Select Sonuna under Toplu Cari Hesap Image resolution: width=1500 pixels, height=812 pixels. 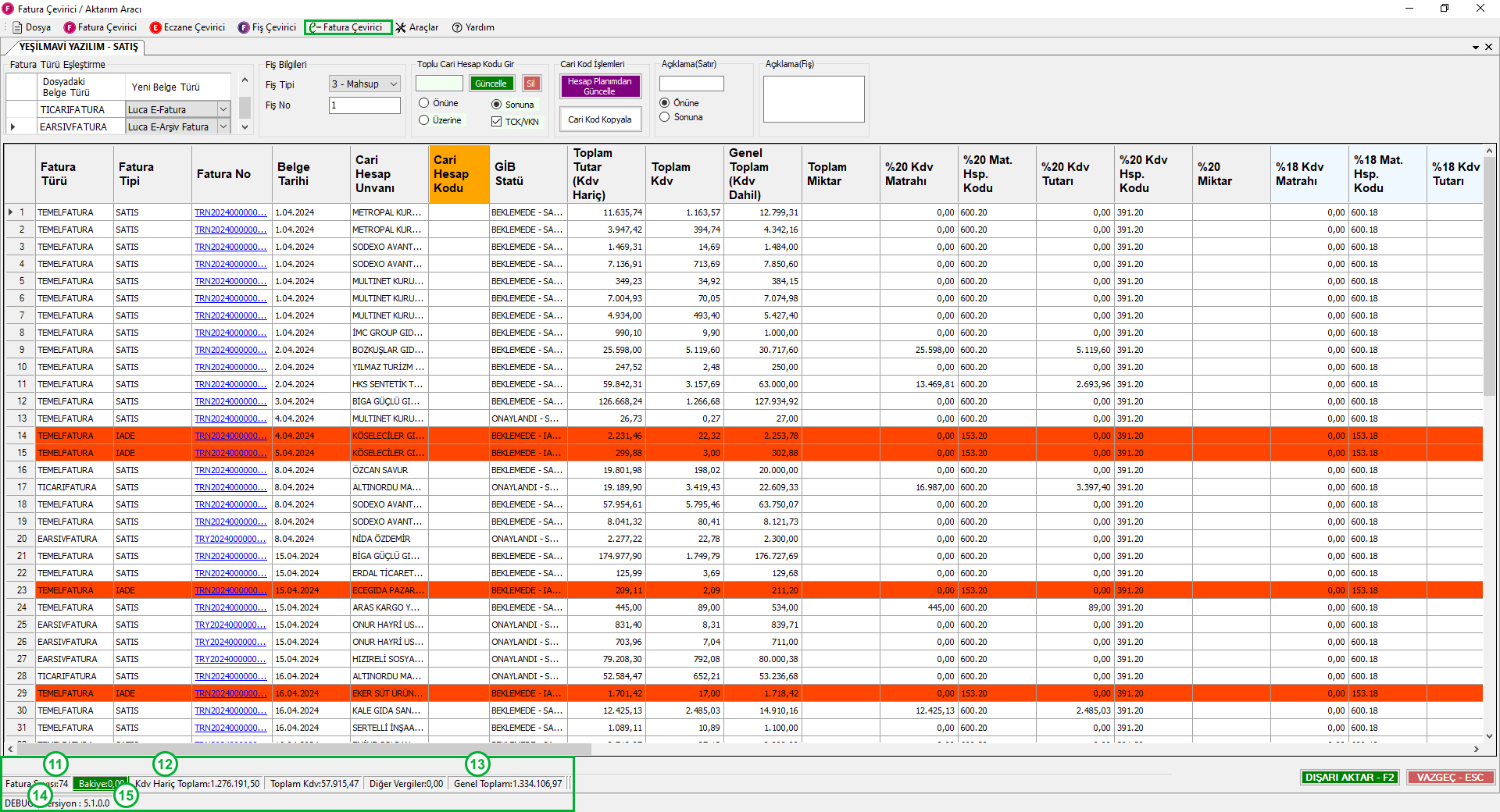(x=513, y=105)
